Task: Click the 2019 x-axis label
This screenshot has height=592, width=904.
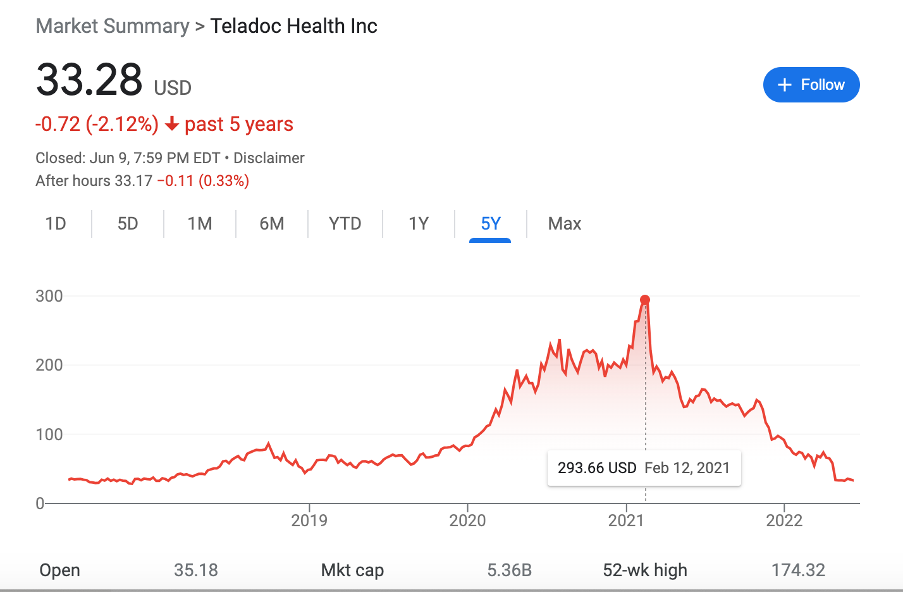Action: (309, 520)
